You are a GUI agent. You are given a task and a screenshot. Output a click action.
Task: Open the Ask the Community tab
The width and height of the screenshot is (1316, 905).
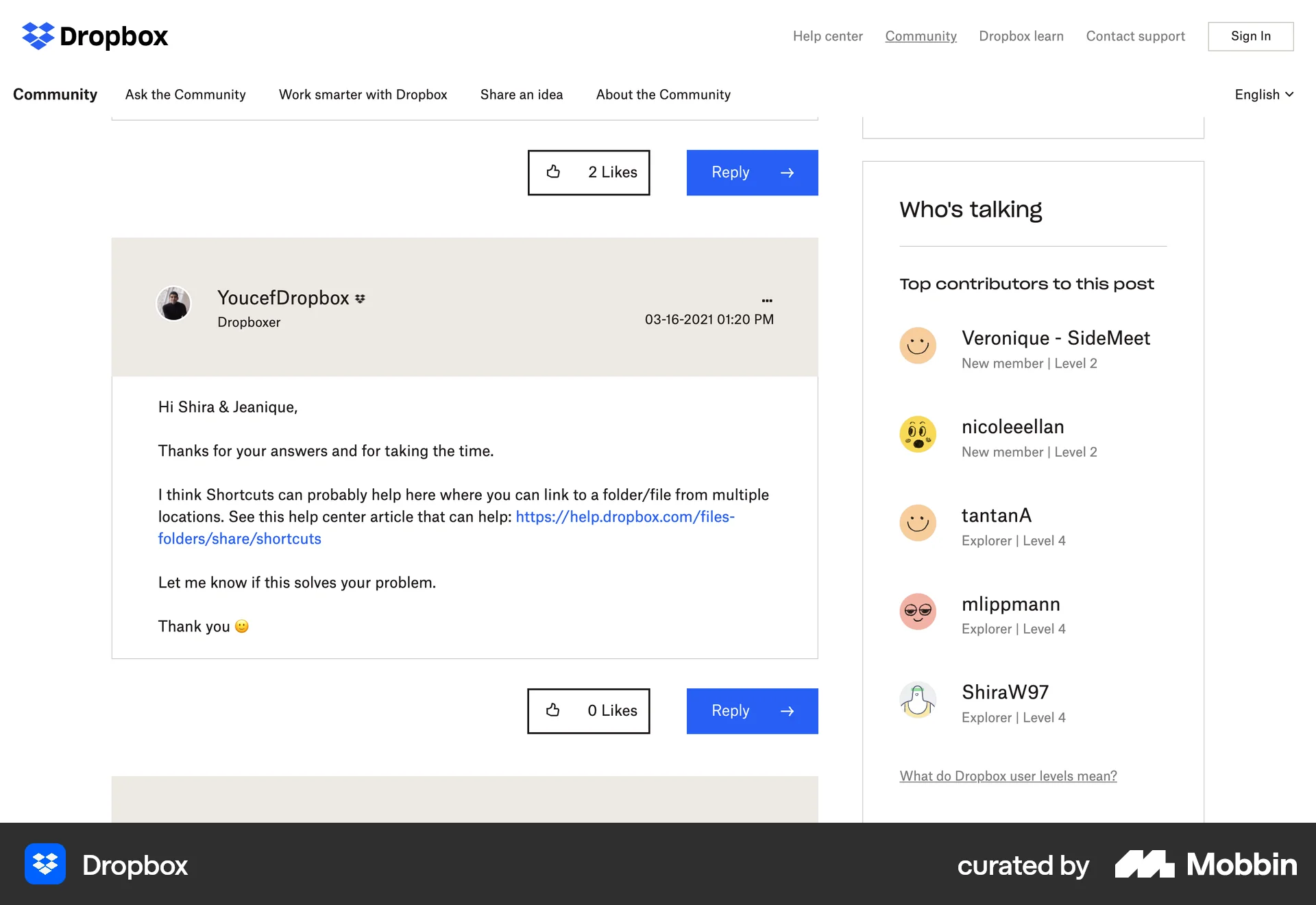pos(185,95)
